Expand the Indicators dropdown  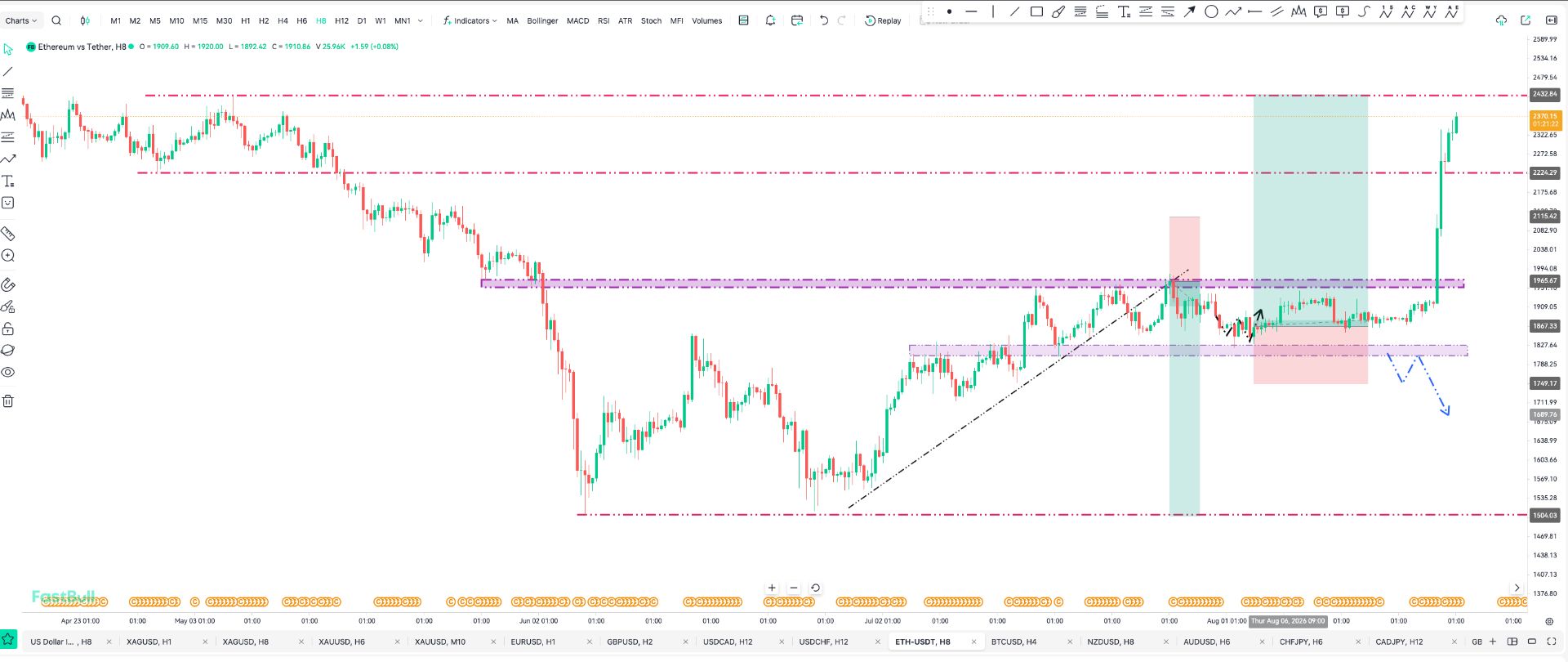coord(470,21)
